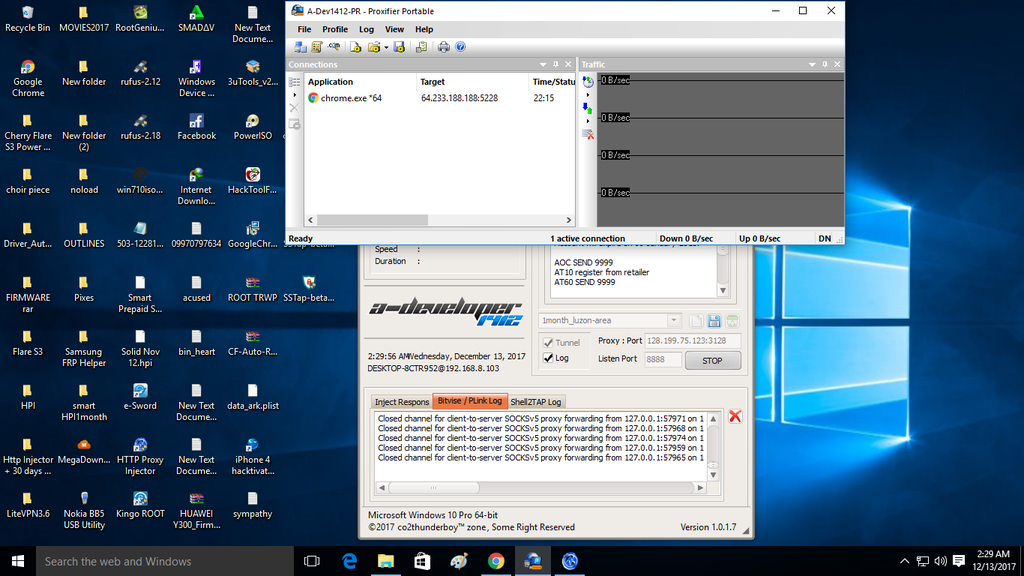Viewport: 1024px width, 576px height.
Task: Click the taskbar search box
Action: tap(164, 561)
